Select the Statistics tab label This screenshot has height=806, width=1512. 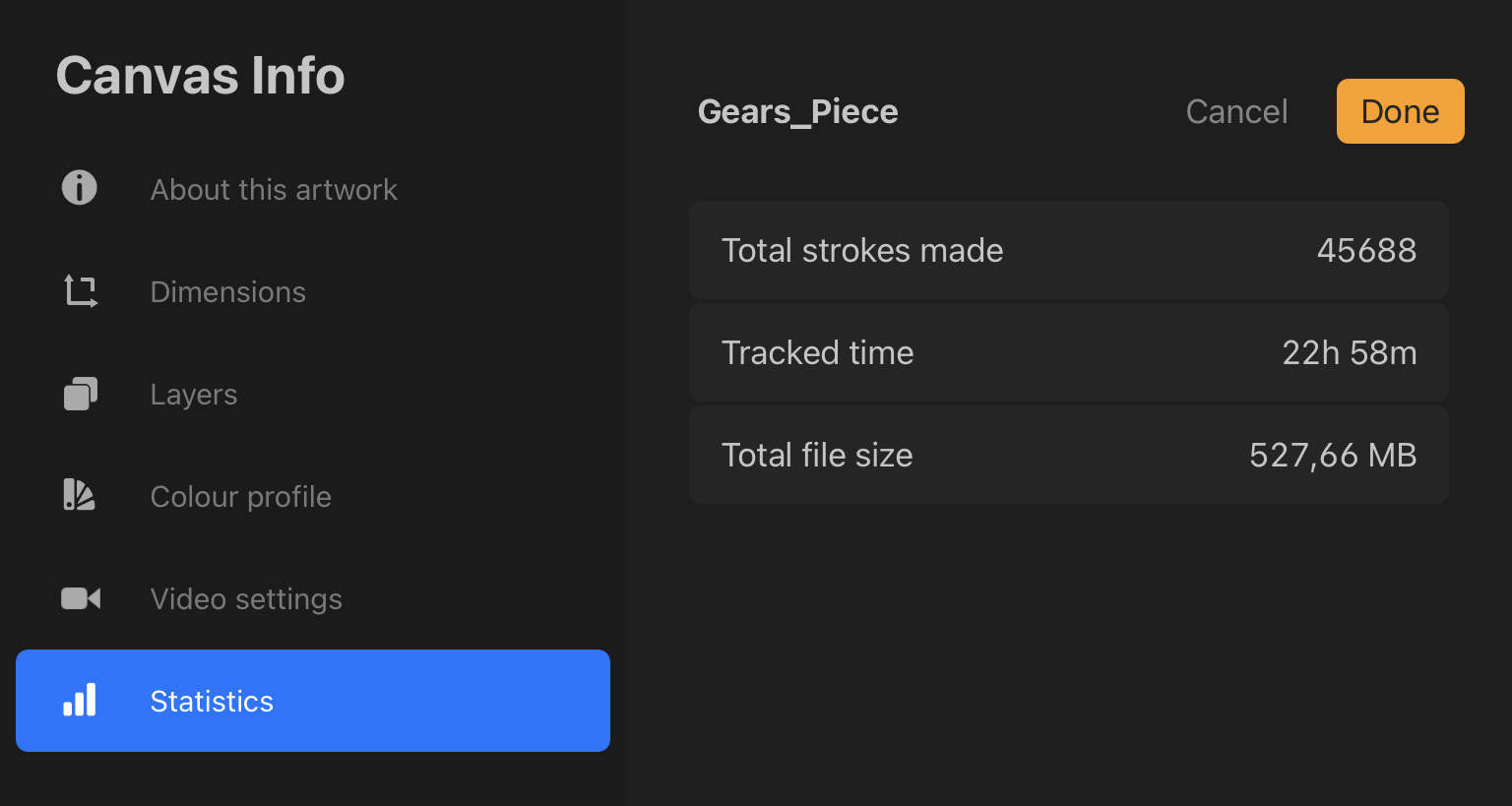[x=212, y=702]
